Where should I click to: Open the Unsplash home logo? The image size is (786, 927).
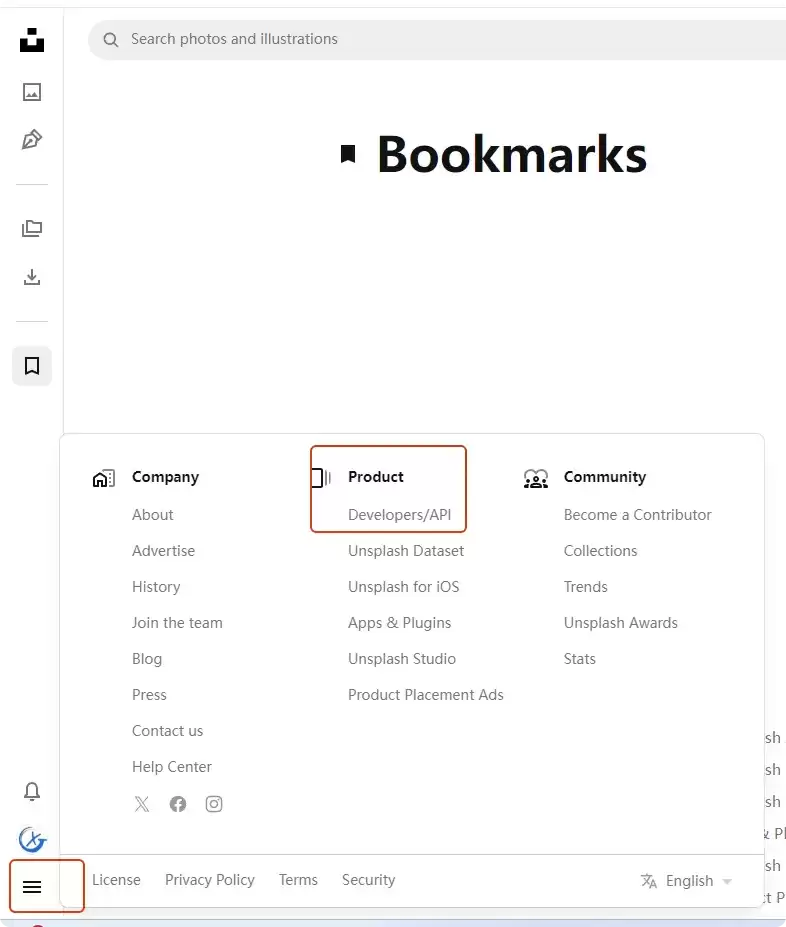tap(32, 40)
